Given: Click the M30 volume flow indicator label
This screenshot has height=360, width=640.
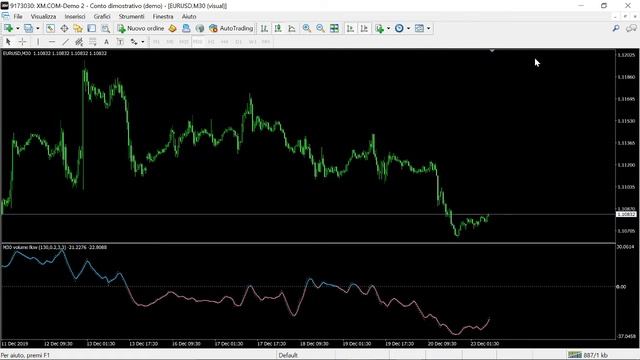Looking at the screenshot, I should [55, 247].
